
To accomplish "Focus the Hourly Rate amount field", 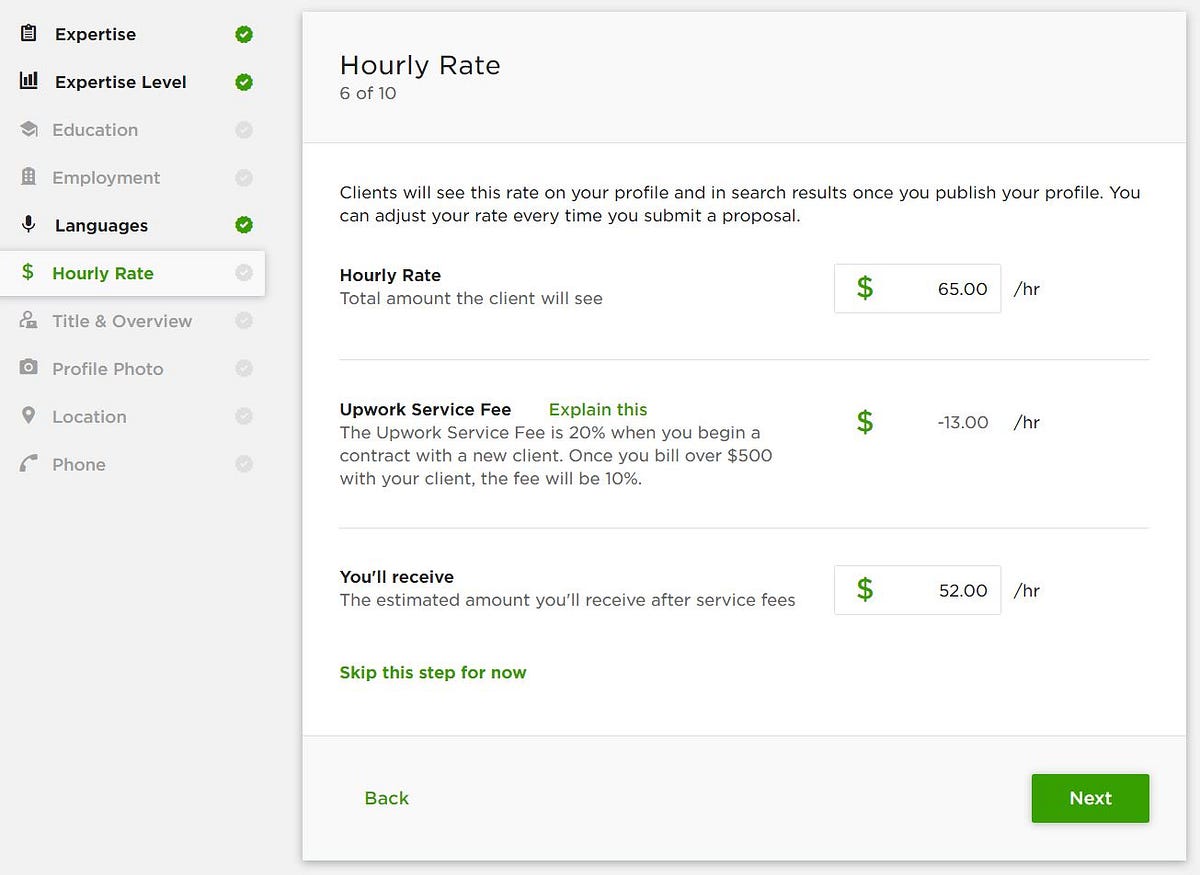I will [x=930, y=289].
